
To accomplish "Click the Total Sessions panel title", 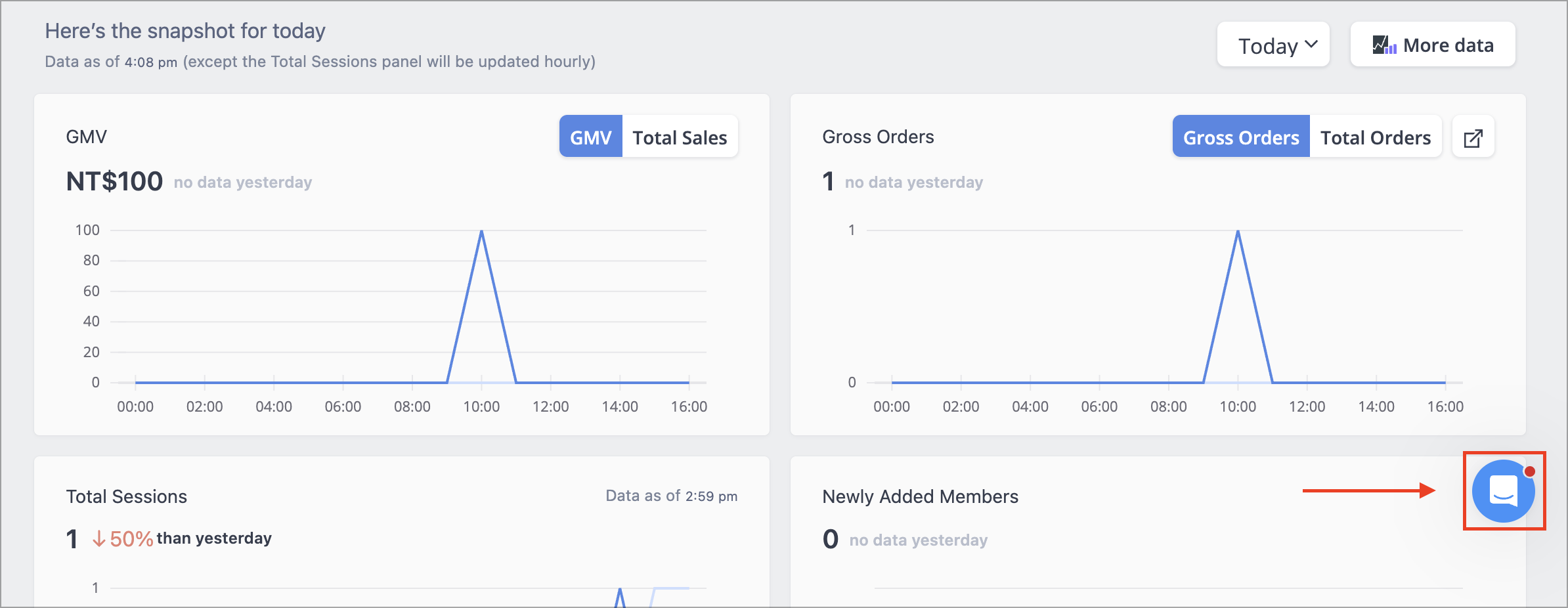I will tap(126, 496).
